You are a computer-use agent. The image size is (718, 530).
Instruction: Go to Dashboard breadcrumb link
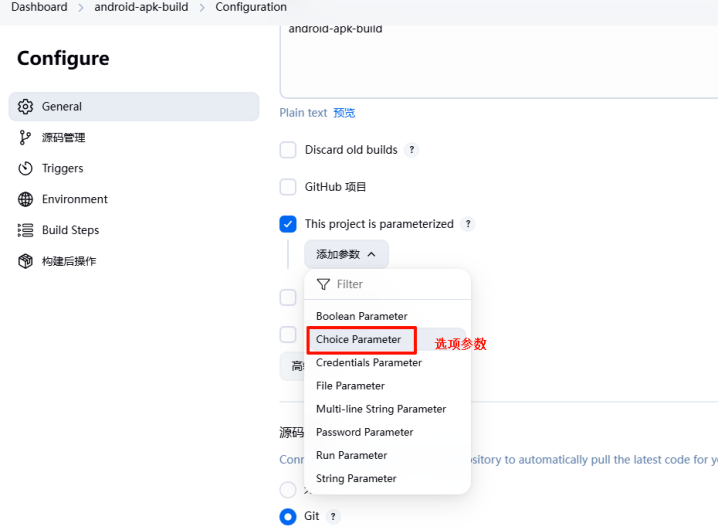tap(39, 7)
